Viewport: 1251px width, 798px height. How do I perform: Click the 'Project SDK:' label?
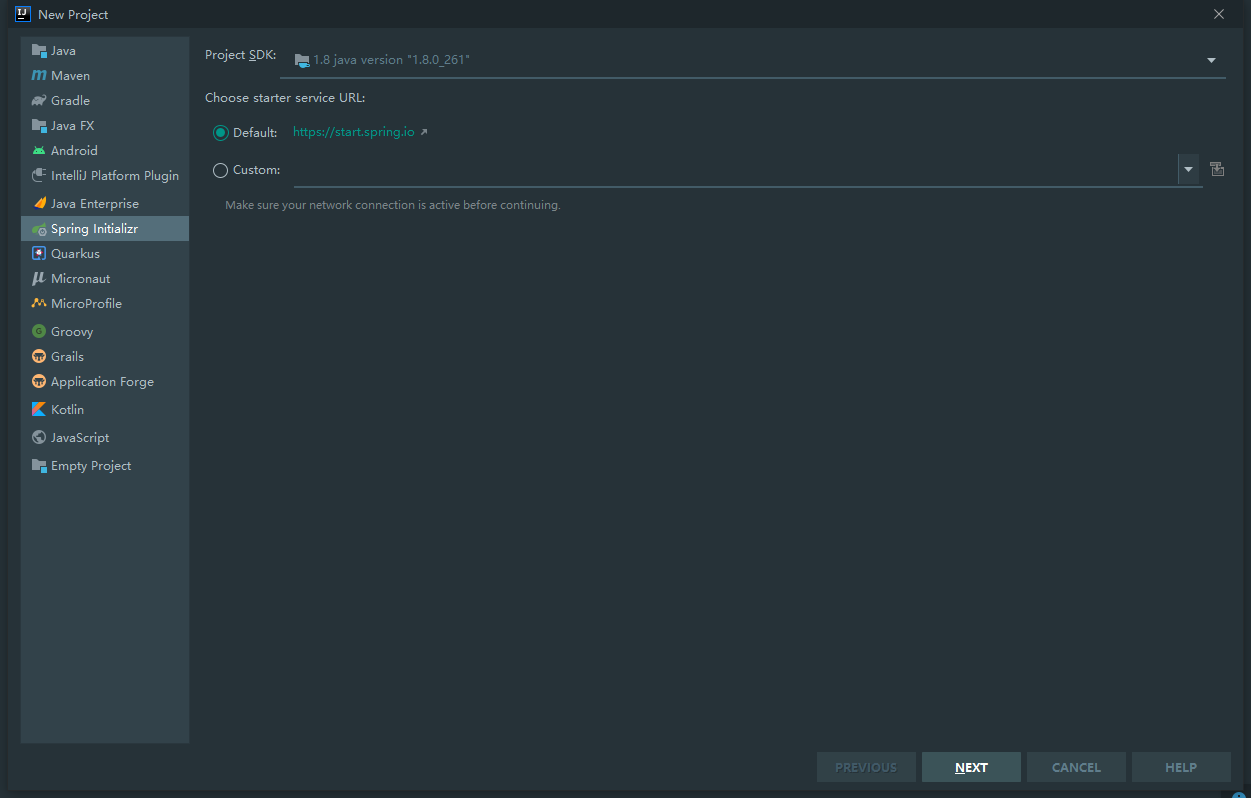coord(241,55)
